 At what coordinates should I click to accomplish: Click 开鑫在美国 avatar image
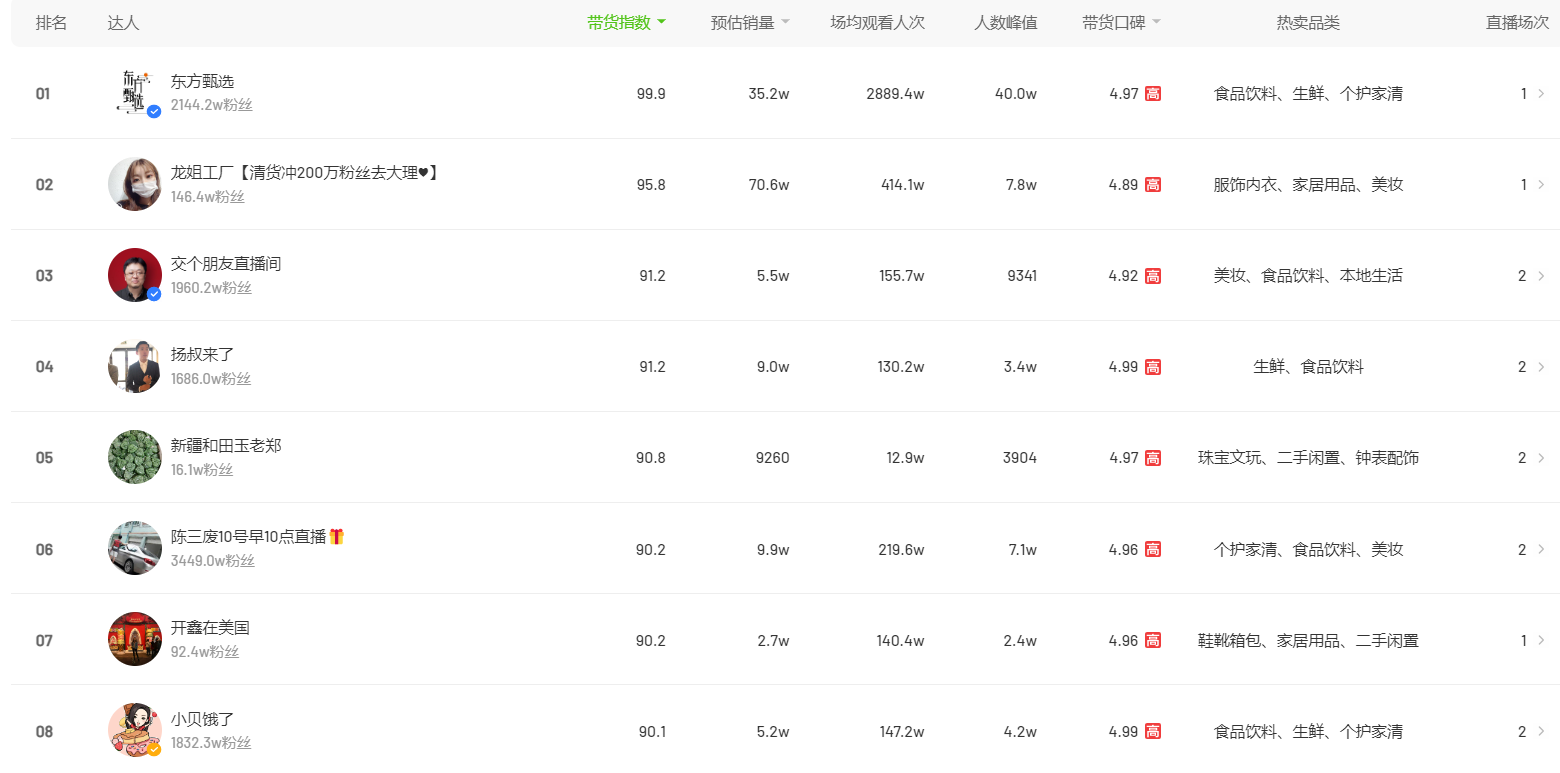tap(134, 639)
